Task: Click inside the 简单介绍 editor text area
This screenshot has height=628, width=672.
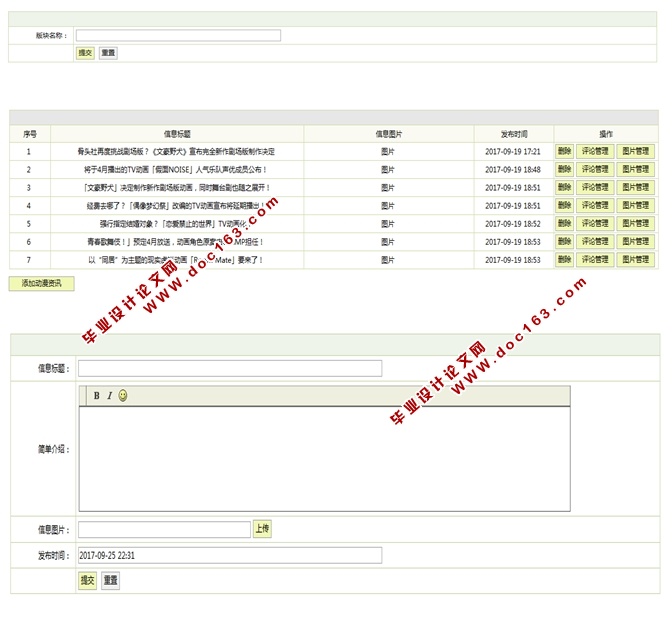Action: coord(324,459)
